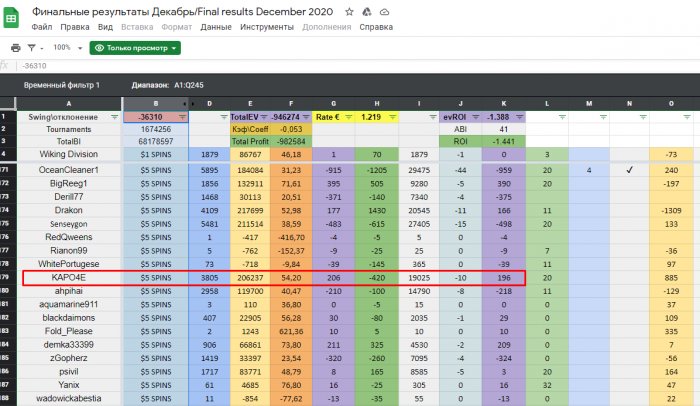Select the Wiking Division cell
This screenshot has width=700, height=406.
coord(69,154)
